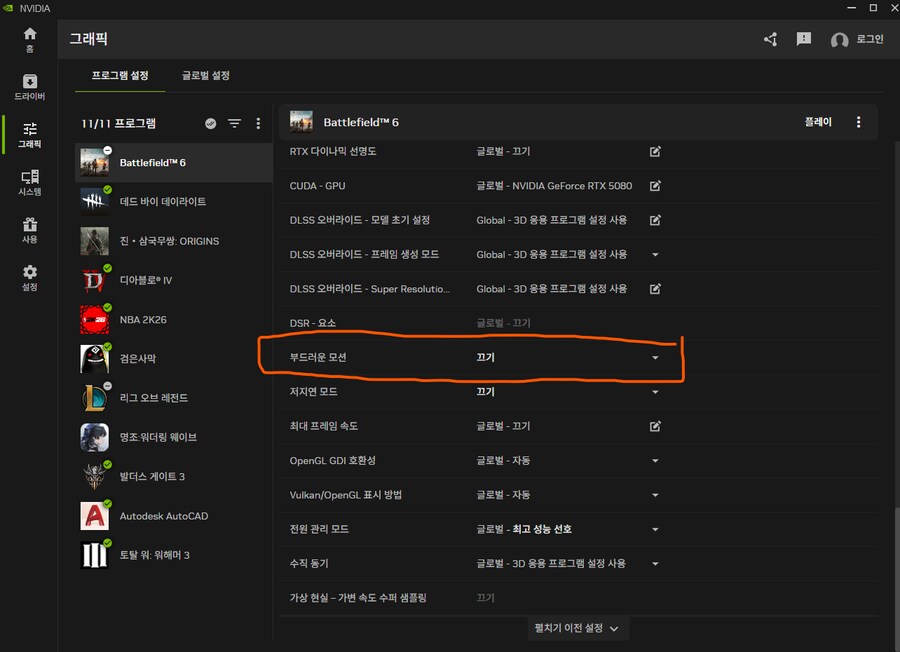Select the 프로그램 설정 tab

point(120,76)
